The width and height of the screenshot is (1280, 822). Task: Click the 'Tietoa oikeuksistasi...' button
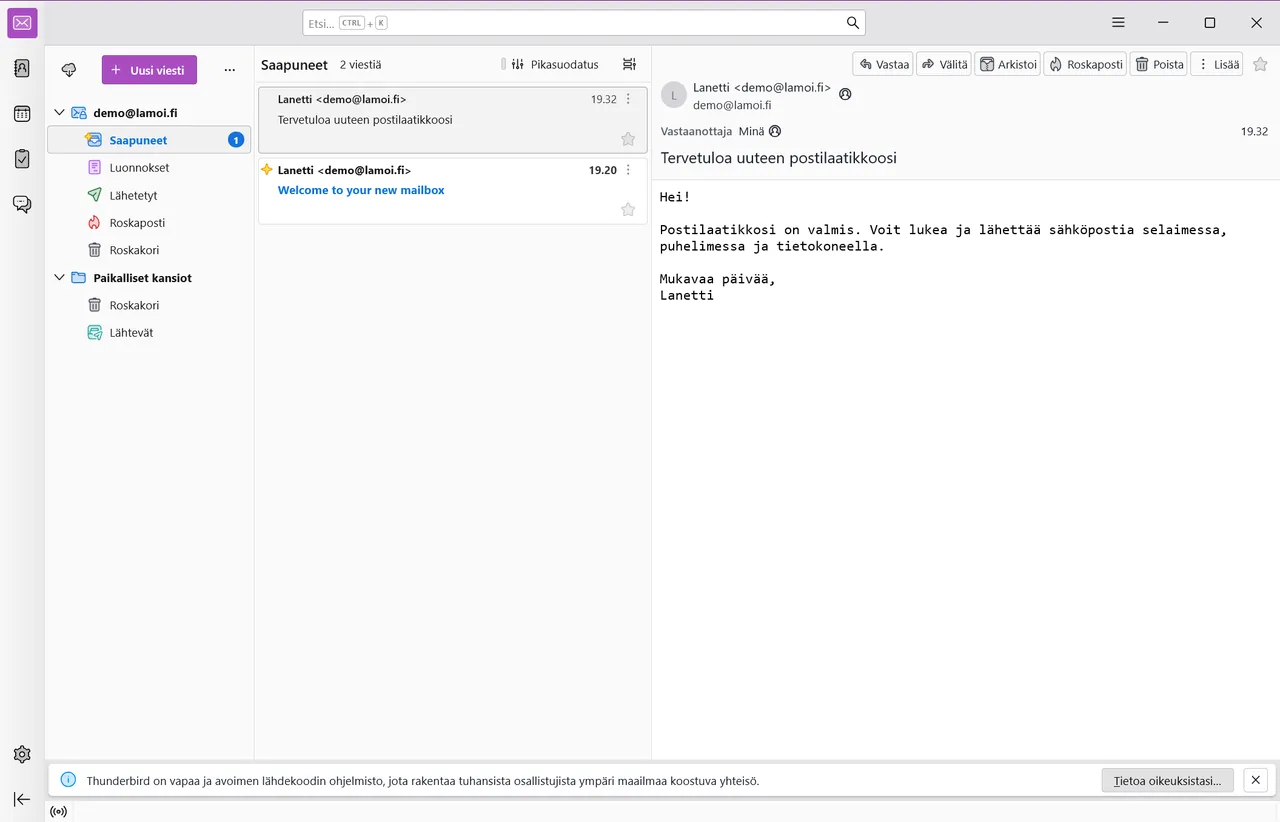tap(1167, 780)
